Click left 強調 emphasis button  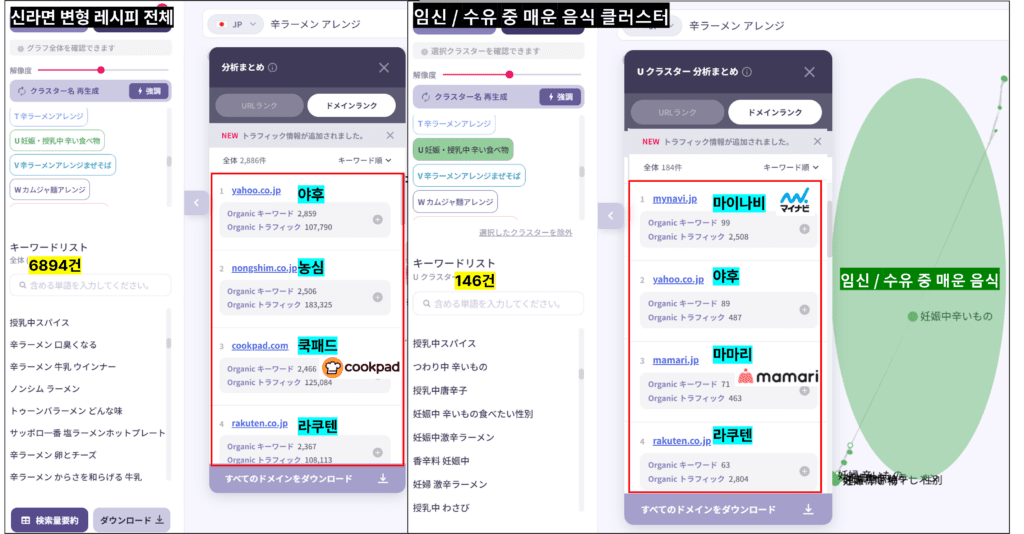[150, 91]
